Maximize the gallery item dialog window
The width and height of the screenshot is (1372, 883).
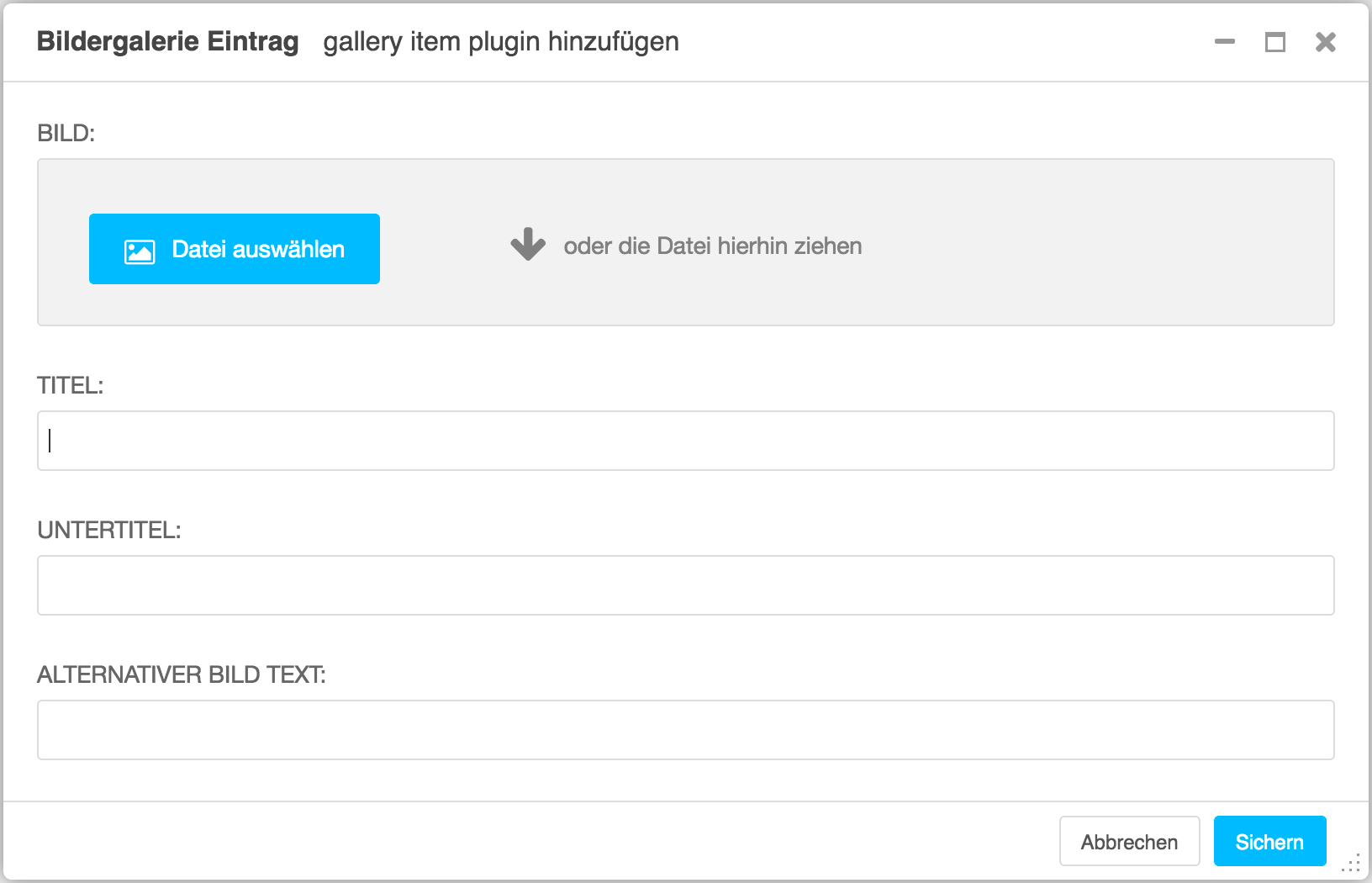(1274, 41)
